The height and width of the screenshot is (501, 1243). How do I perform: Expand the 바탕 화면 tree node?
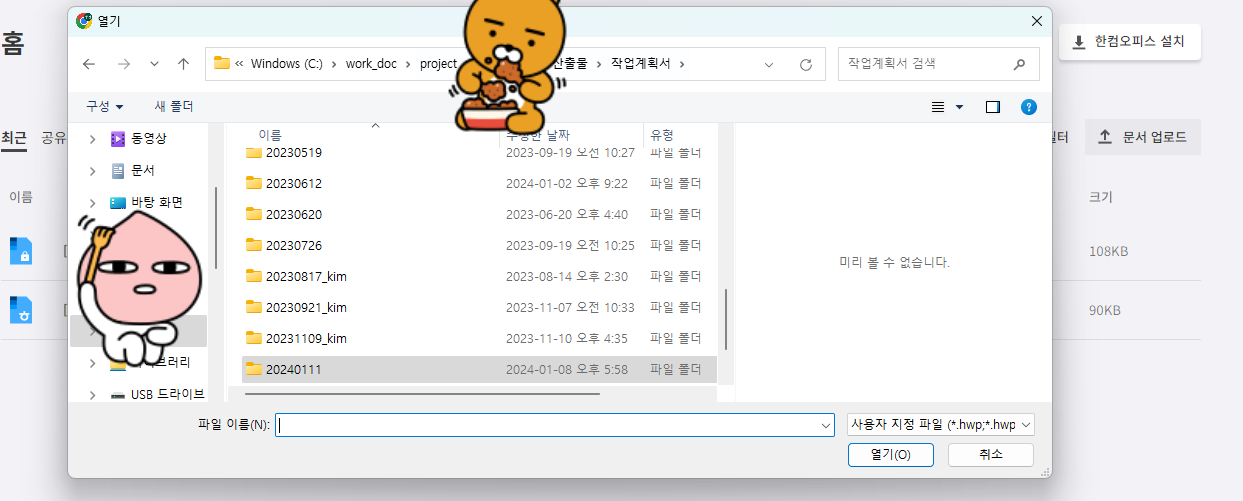tap(92, 203)
